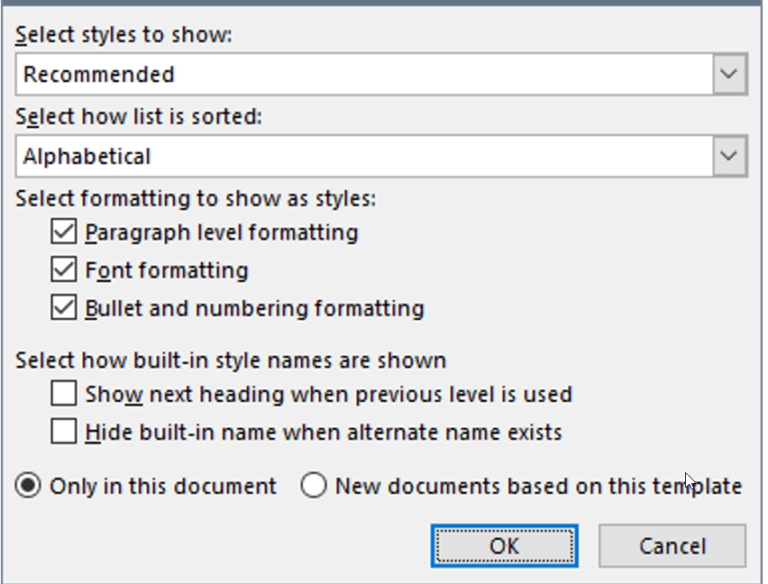Enable Show next heading when previous level is used
768x584 pixels.
[64, 394]
